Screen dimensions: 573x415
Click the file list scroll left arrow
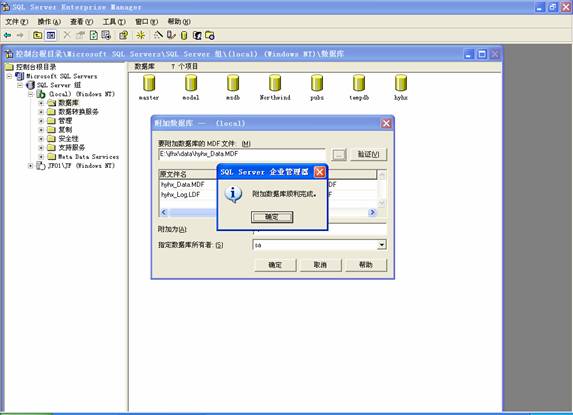coord(164,212)
